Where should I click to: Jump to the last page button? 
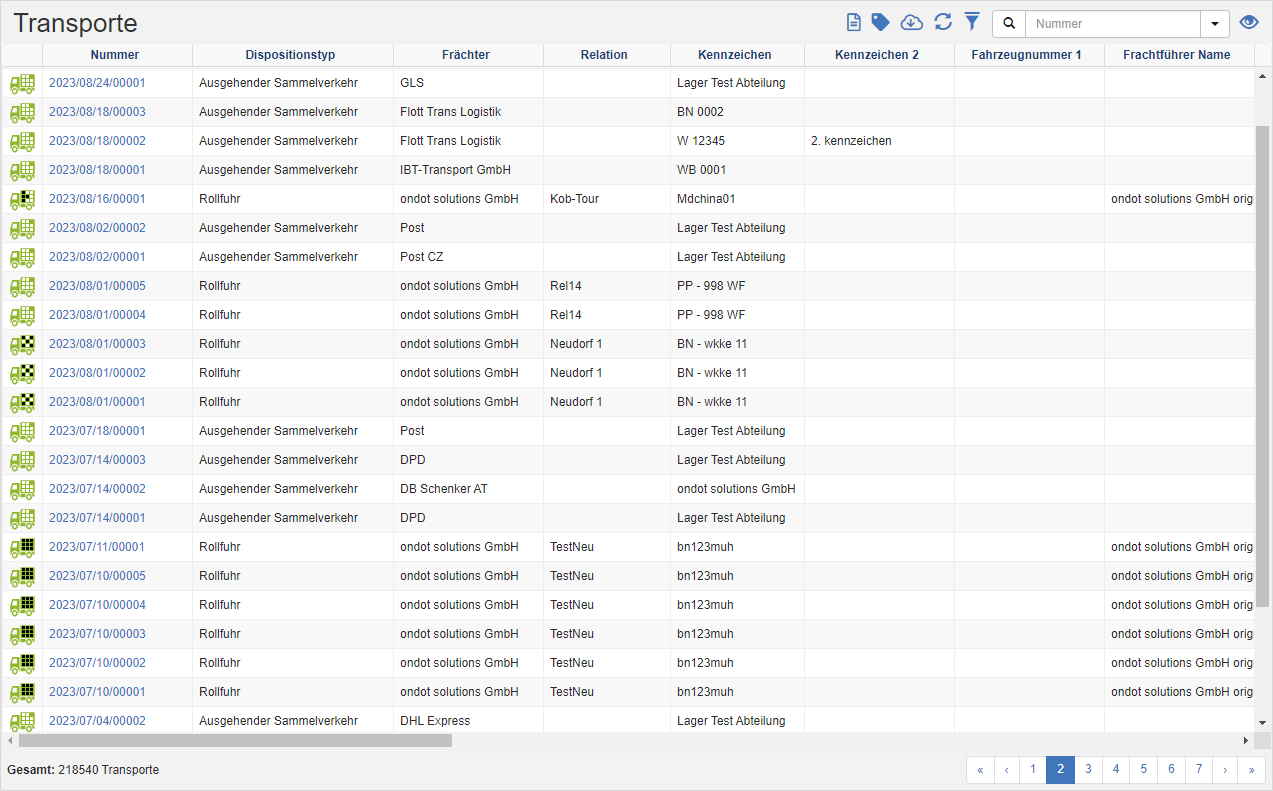(1251, 769)
